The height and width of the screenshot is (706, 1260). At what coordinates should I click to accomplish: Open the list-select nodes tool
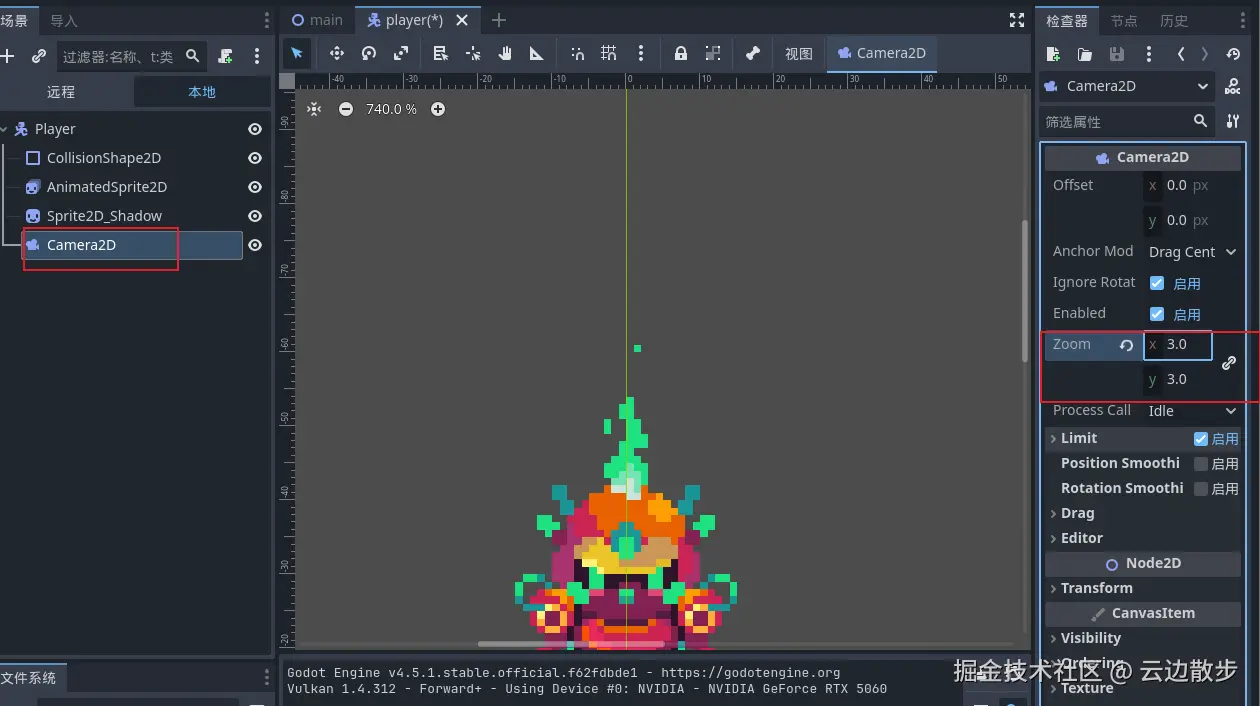click(441, 53)
